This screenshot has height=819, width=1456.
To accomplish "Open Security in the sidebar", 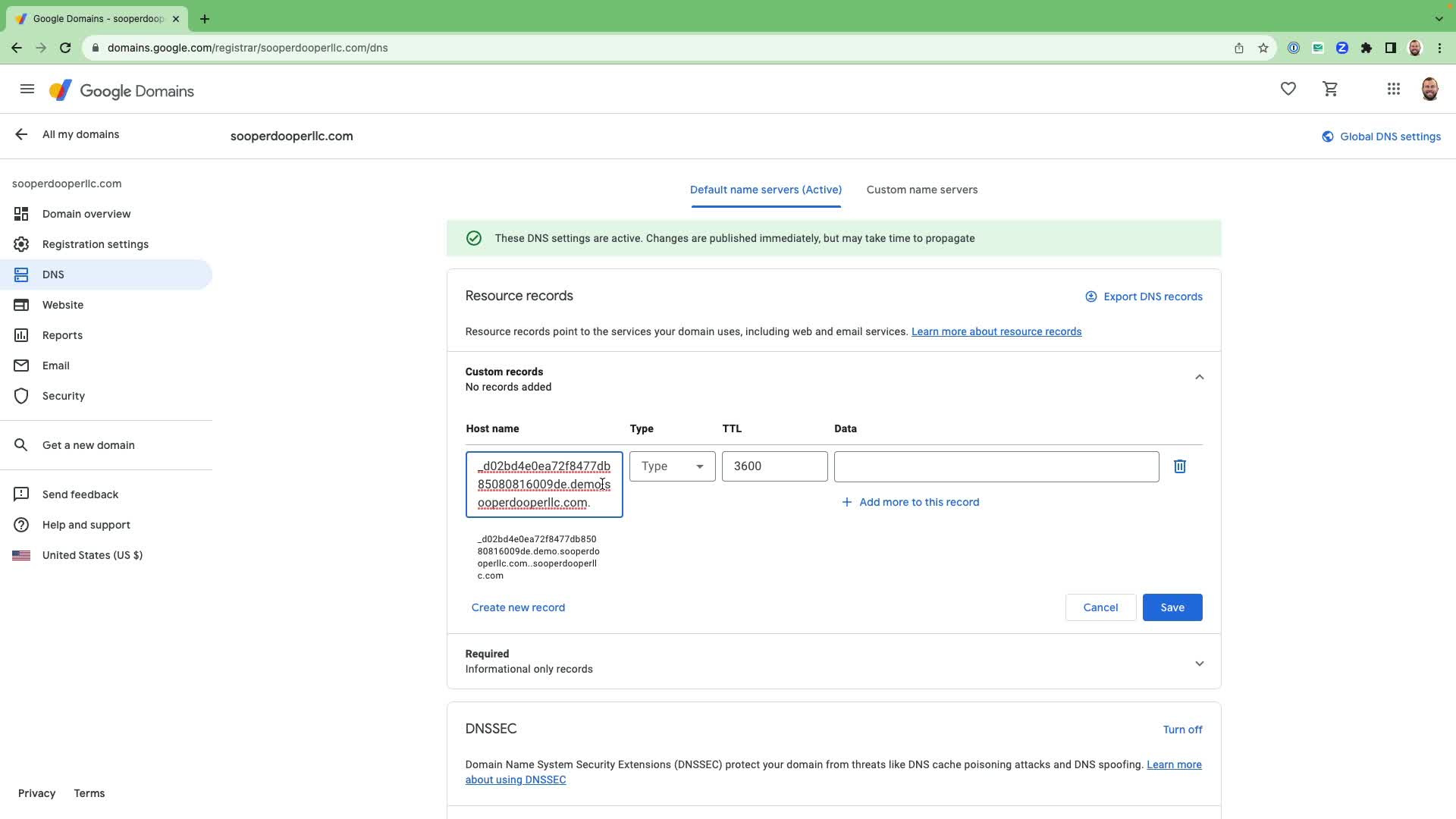I will 64,396.
